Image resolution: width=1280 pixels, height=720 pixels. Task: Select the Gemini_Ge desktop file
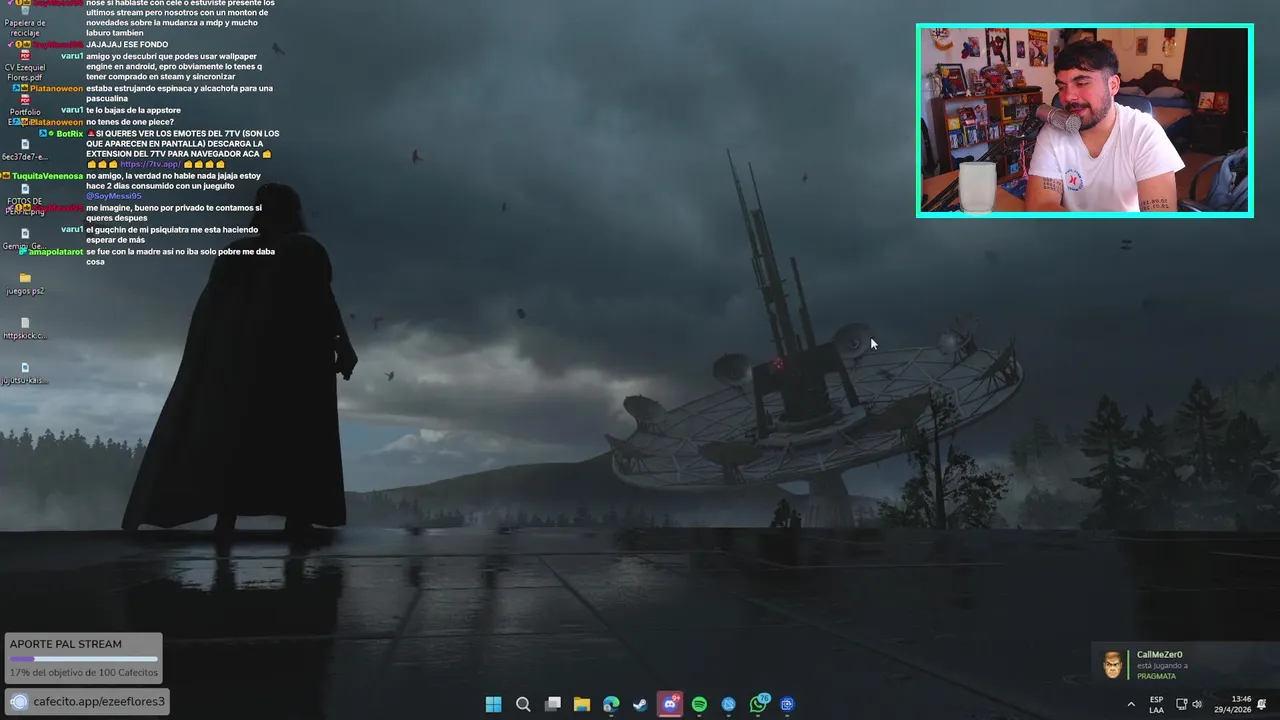25,238
